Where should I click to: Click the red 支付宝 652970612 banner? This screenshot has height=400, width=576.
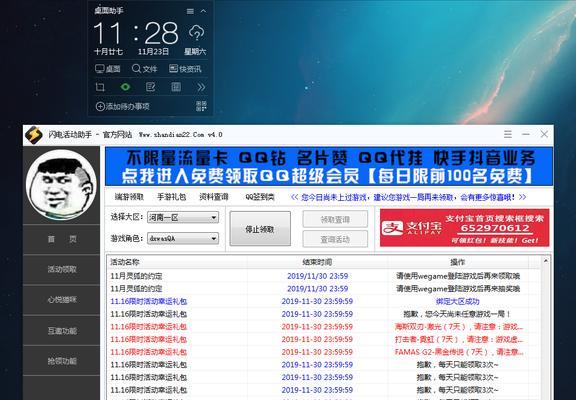[464, 228]
